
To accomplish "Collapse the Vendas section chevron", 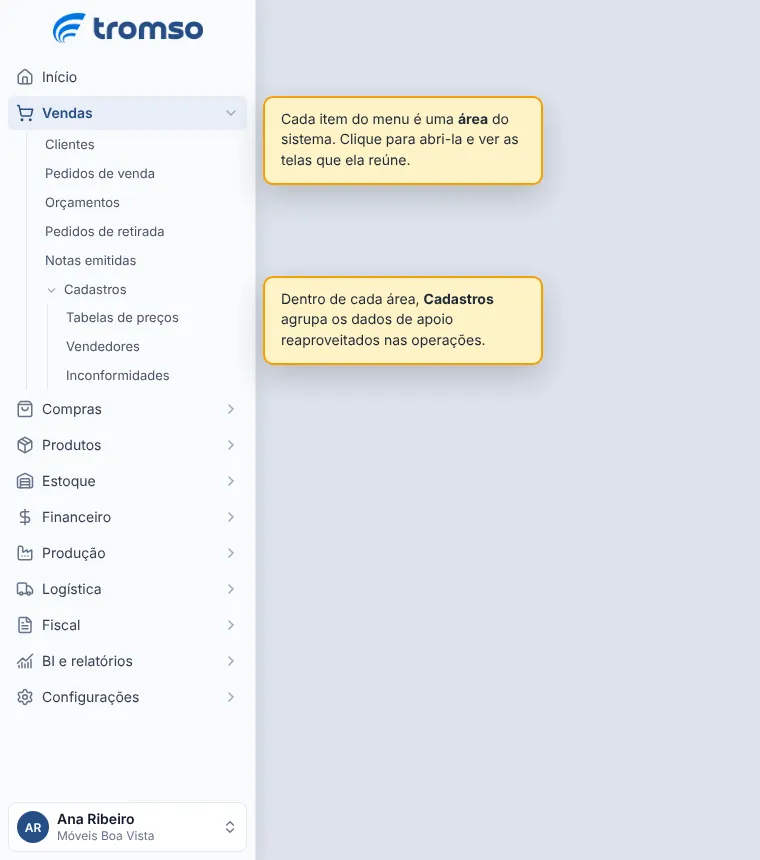I will [x=231, y=113].
